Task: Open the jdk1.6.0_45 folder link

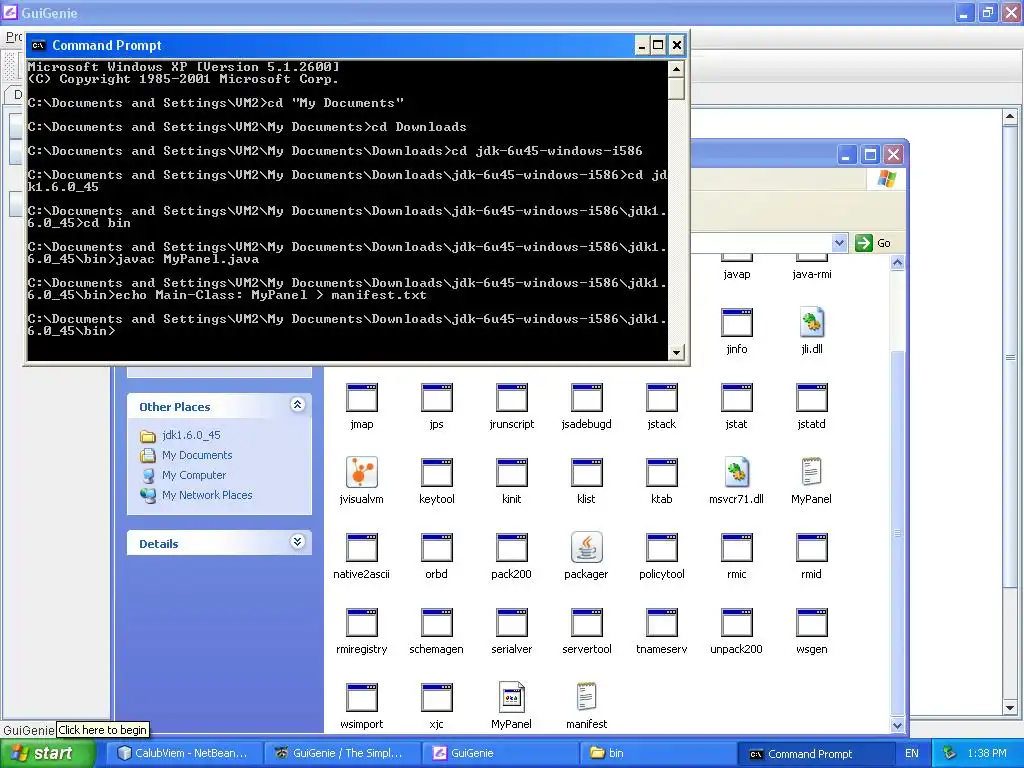Action: click(191, 435)
